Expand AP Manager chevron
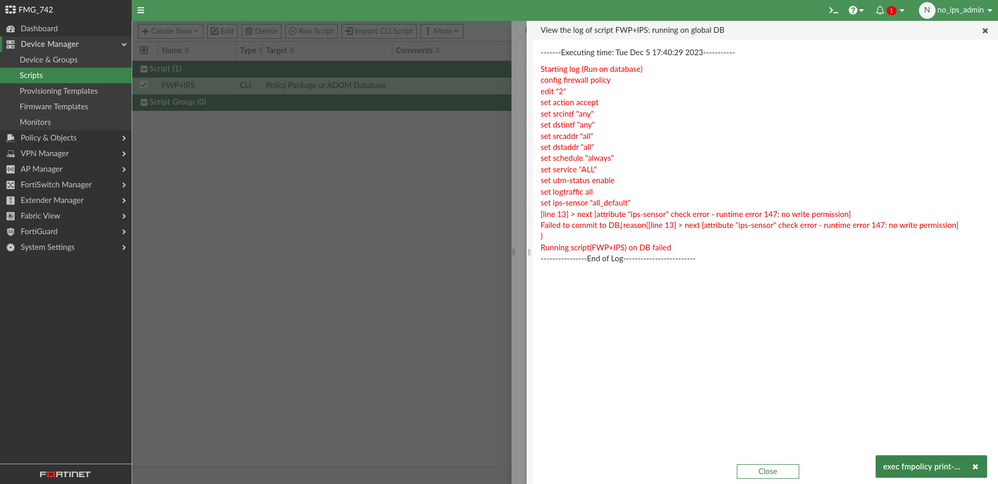 click(124, 169)
